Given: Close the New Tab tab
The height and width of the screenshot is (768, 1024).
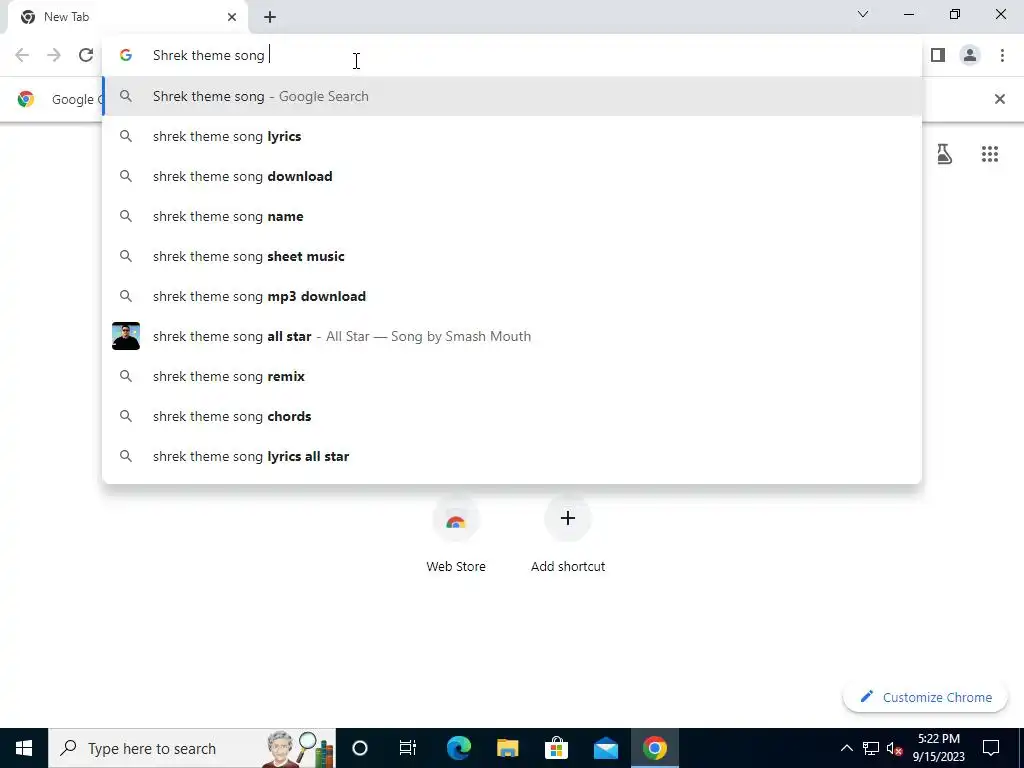Looking at the screenshot, I should coord(232,17).
